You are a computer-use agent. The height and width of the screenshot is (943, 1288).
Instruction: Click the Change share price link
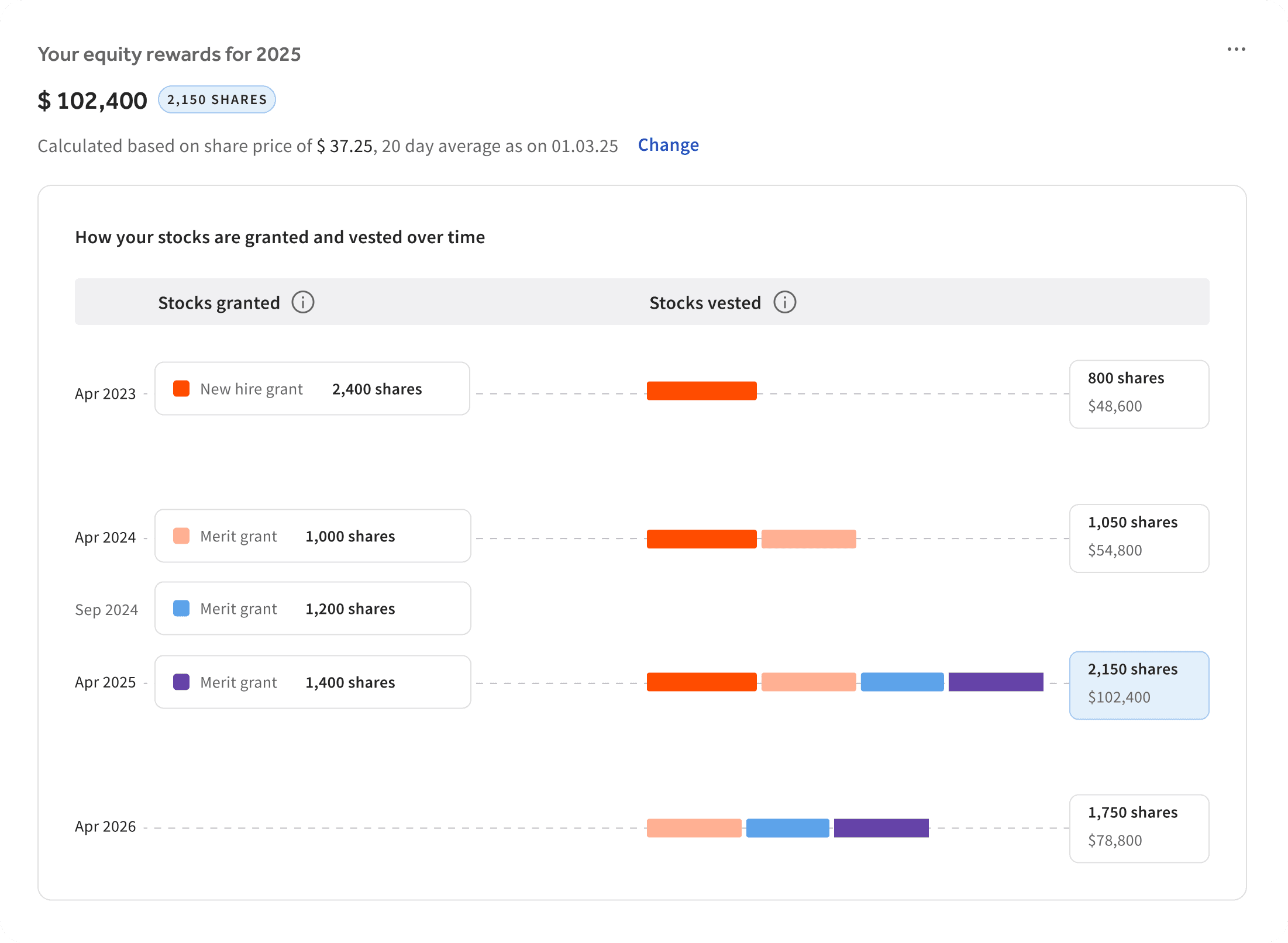668,145
